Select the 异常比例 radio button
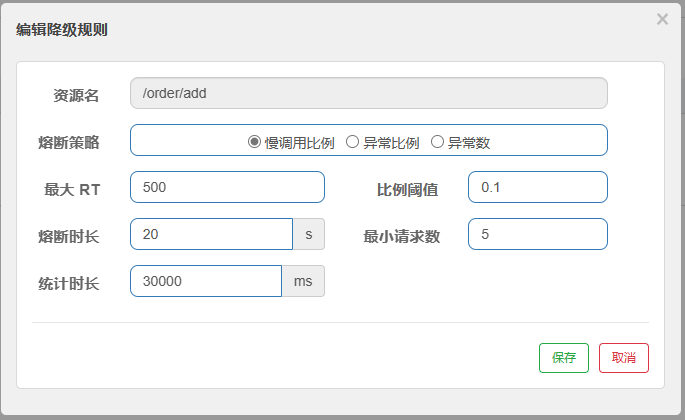The width and height of the screenshot is (685, 420). (x=352, y=142)
